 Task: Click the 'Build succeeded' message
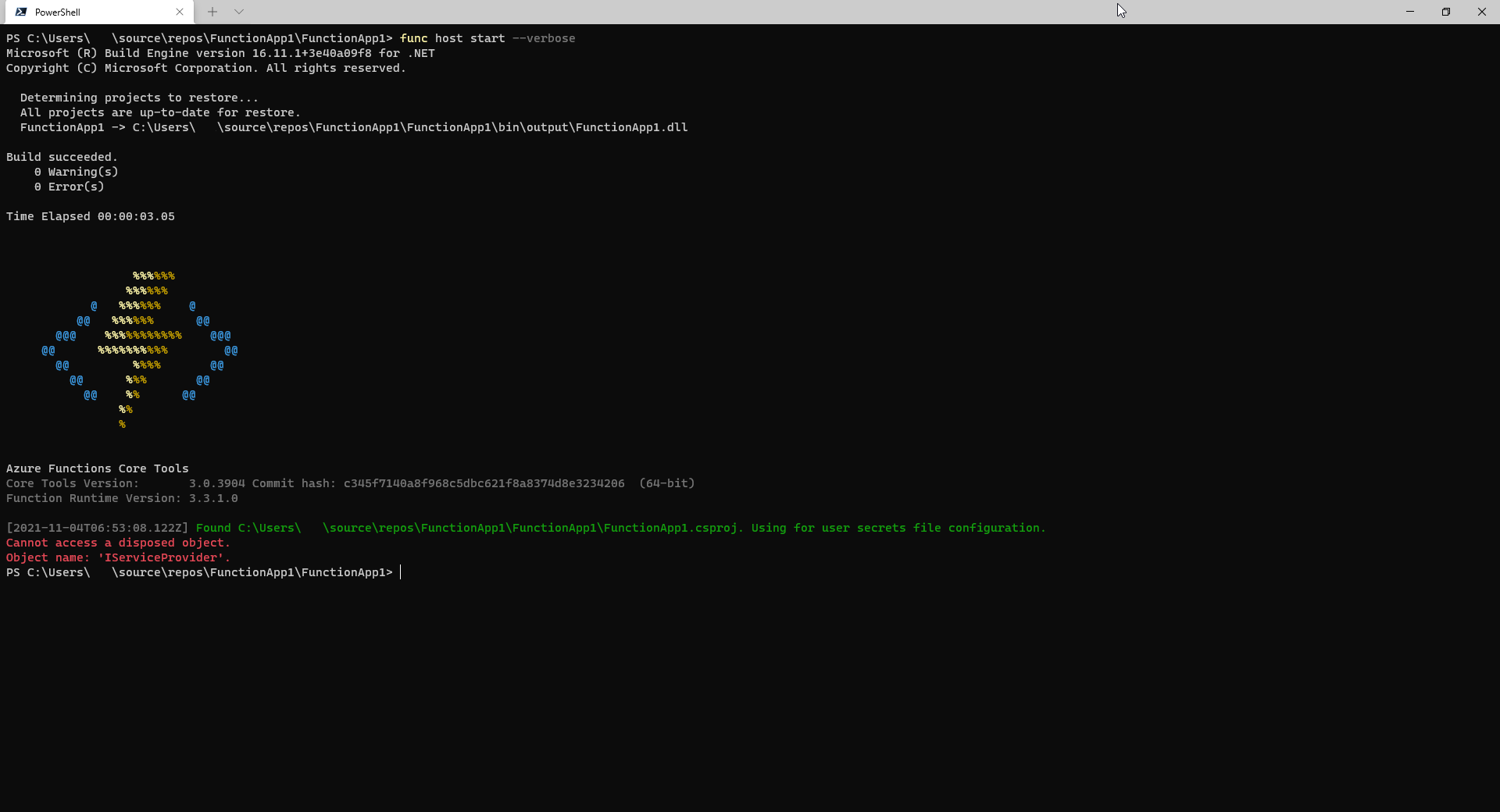61,156
